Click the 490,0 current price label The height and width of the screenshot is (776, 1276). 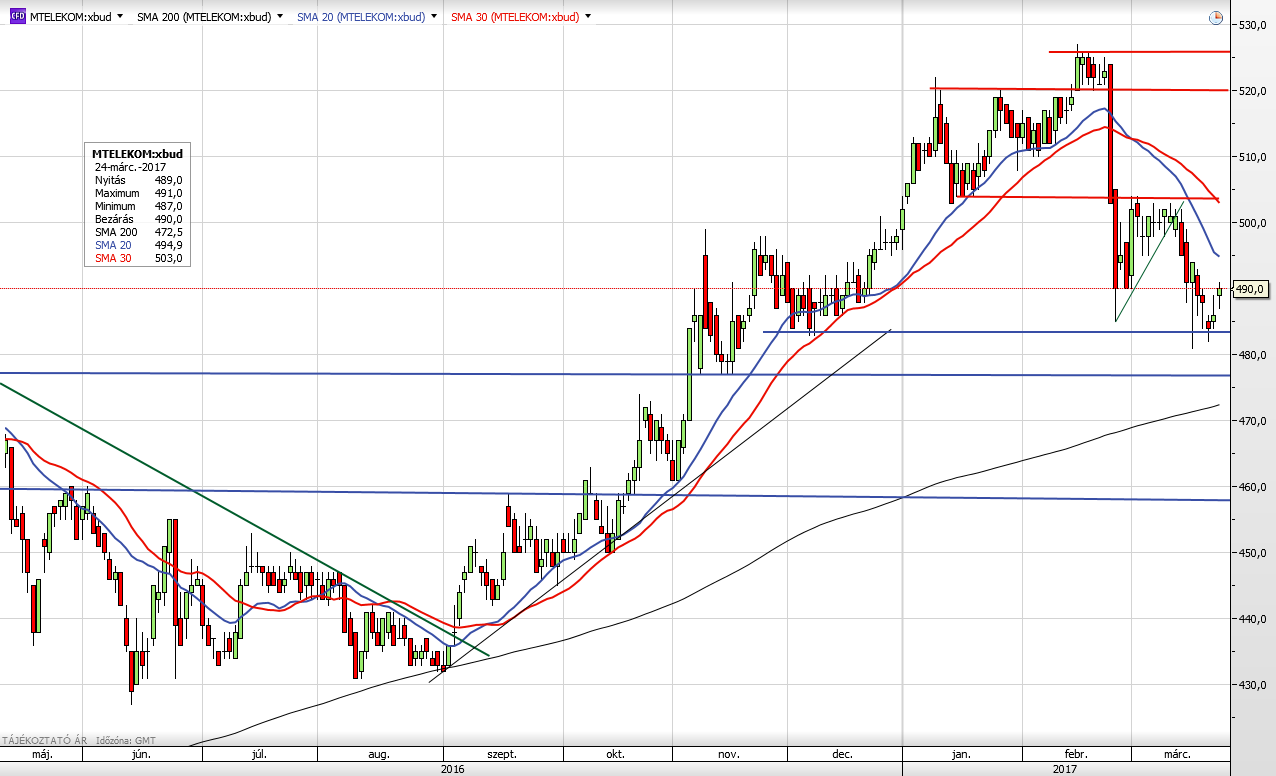[x=1252, y=289]
